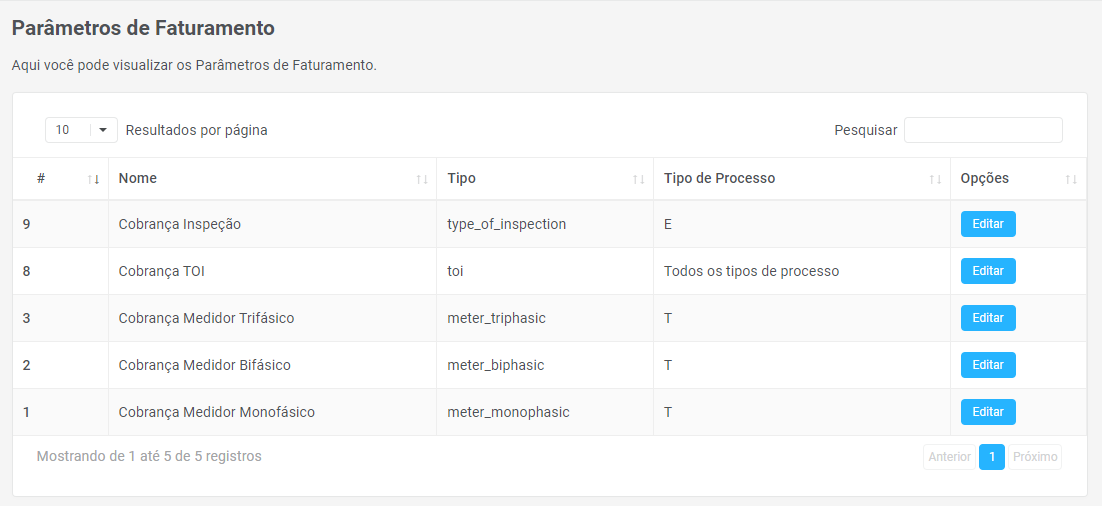Click sort arrows icon in # column
This screenshot has width=1102, height=506.
pyautogui.click(x=93, y=179)
